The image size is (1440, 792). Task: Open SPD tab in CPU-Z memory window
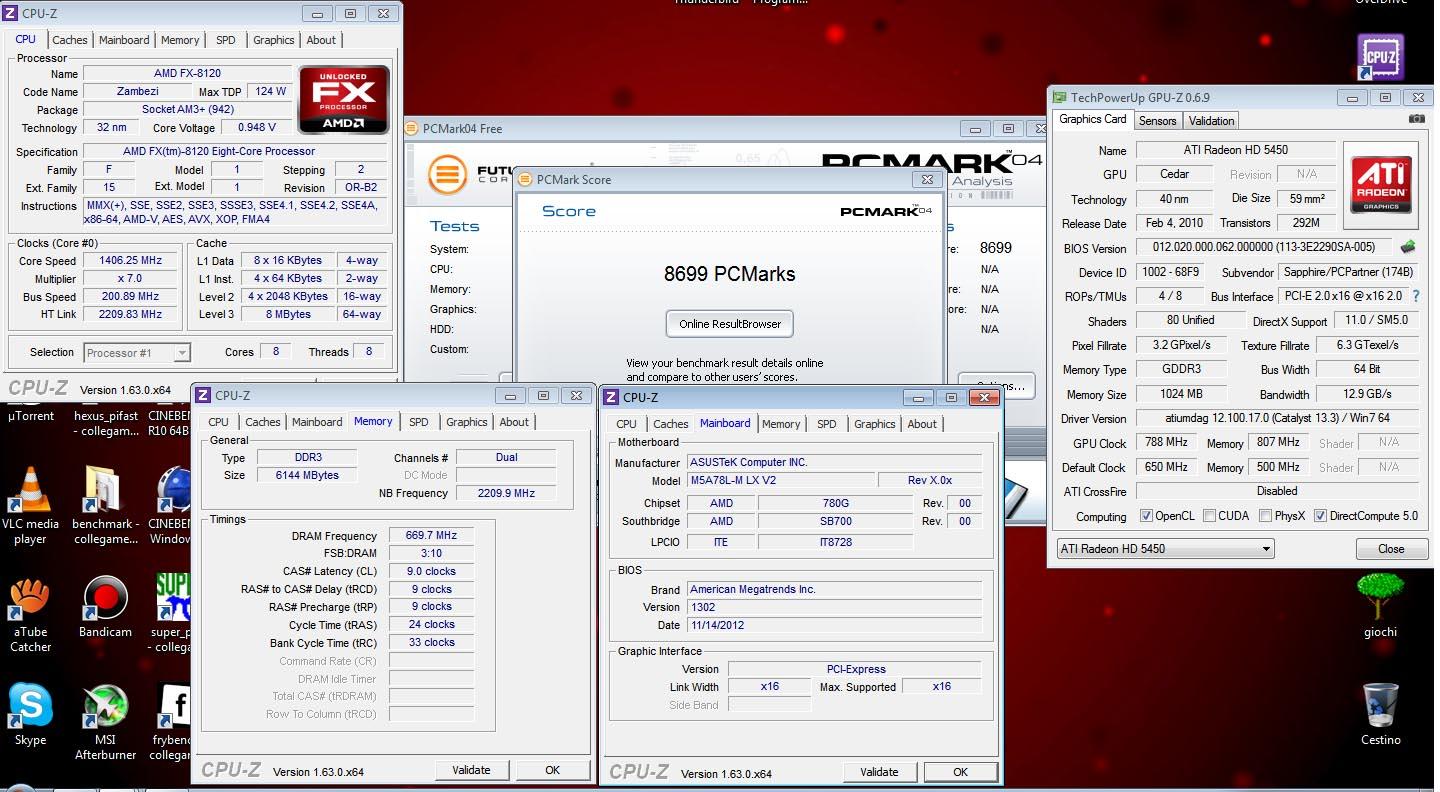pos(418,422)
